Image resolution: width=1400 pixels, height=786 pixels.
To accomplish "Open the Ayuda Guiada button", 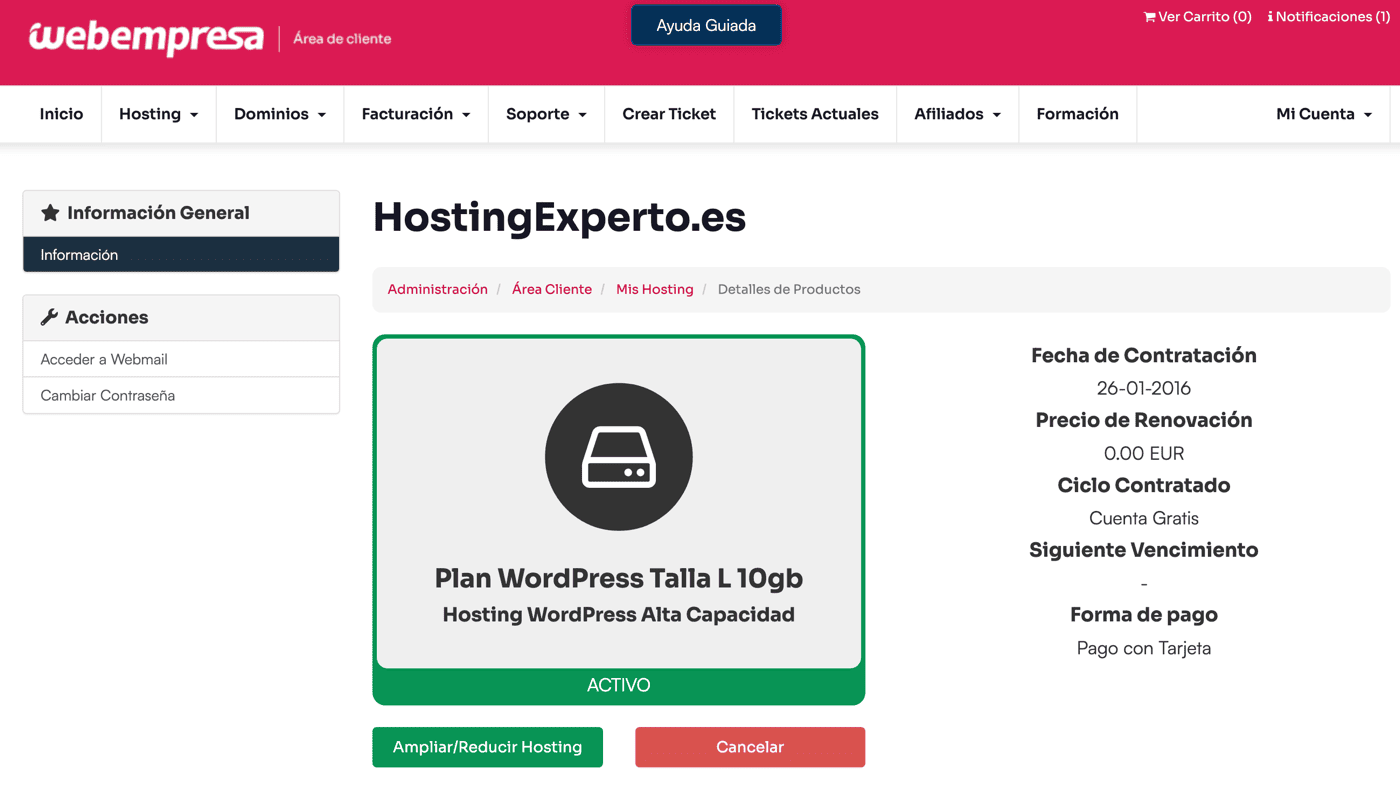I will 706,26.
